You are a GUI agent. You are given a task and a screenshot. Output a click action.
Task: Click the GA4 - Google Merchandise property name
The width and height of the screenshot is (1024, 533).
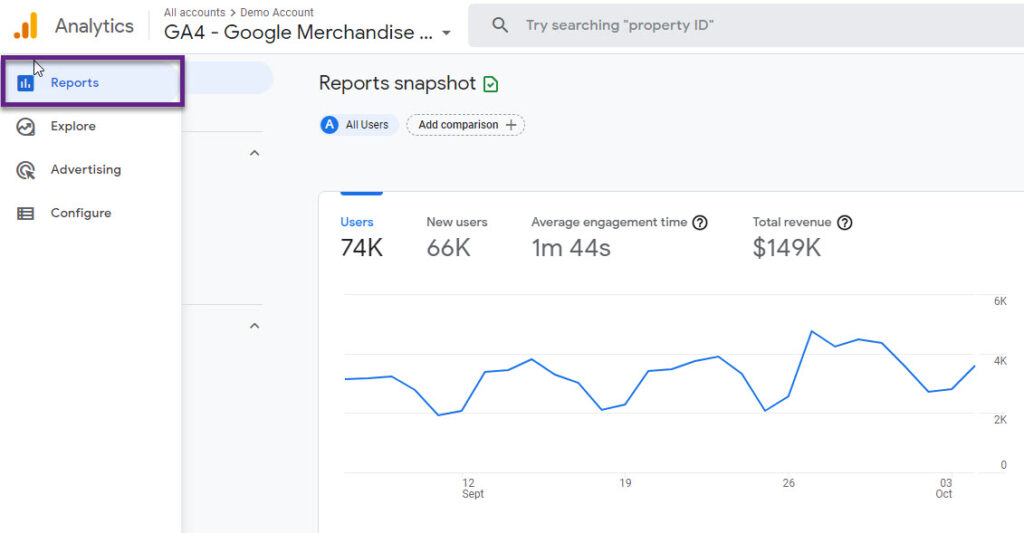(298, 33)
